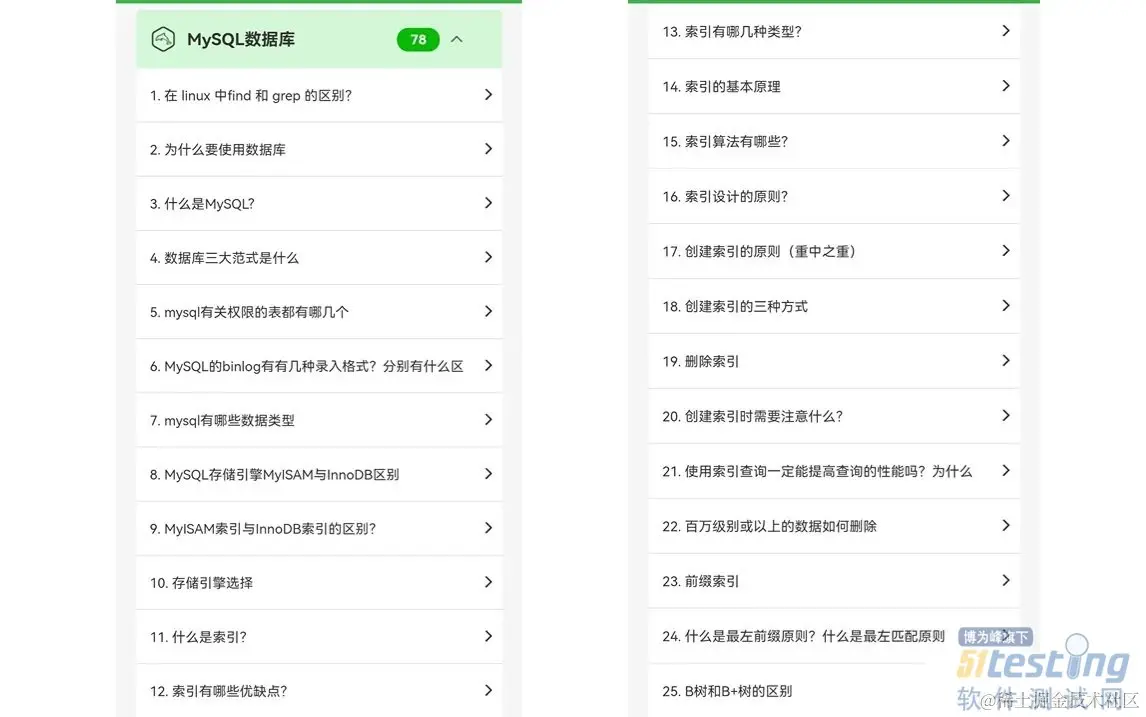Viewport: 1146px width, 717px height.
Task: Open chevron for "索引有哪几种类型?"
Action: point(1006,31)
